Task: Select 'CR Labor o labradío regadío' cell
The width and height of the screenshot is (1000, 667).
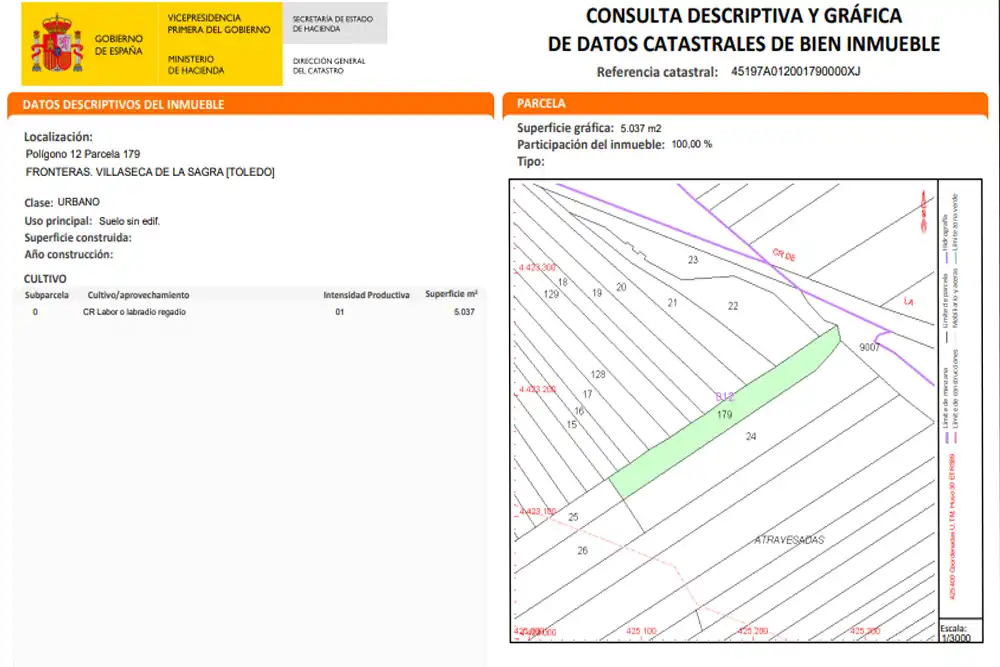Action: (x=134, y=312)
